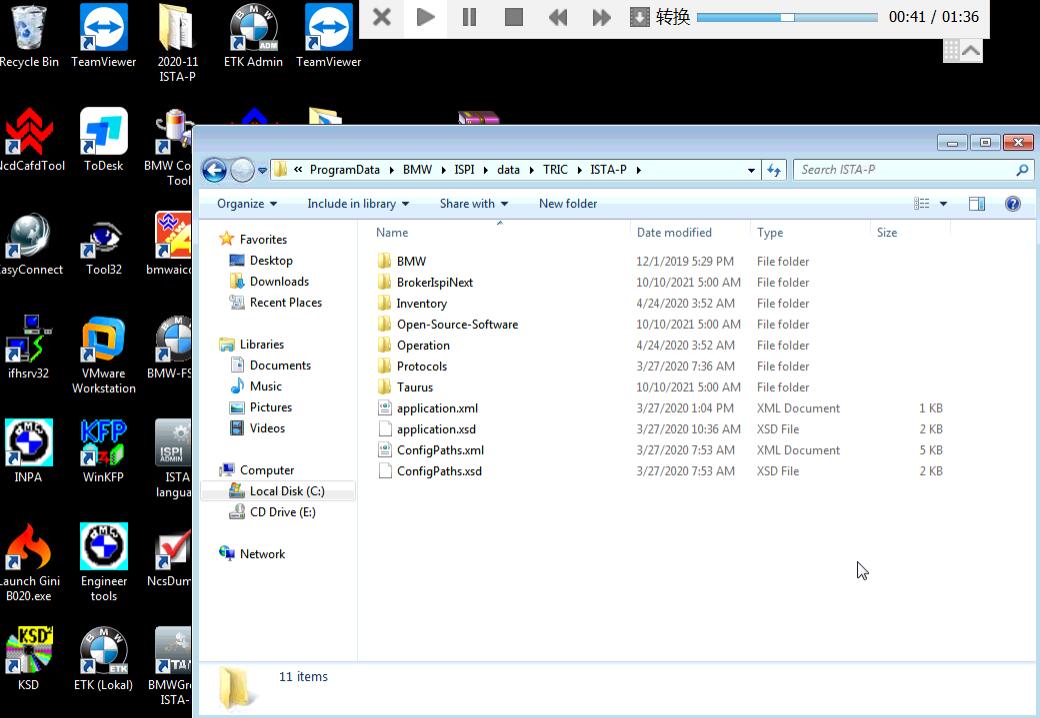Open the ETK Admin desktop icon
Image resolution: width=1040 pixels, height=718 pixels.
[253, 36]
